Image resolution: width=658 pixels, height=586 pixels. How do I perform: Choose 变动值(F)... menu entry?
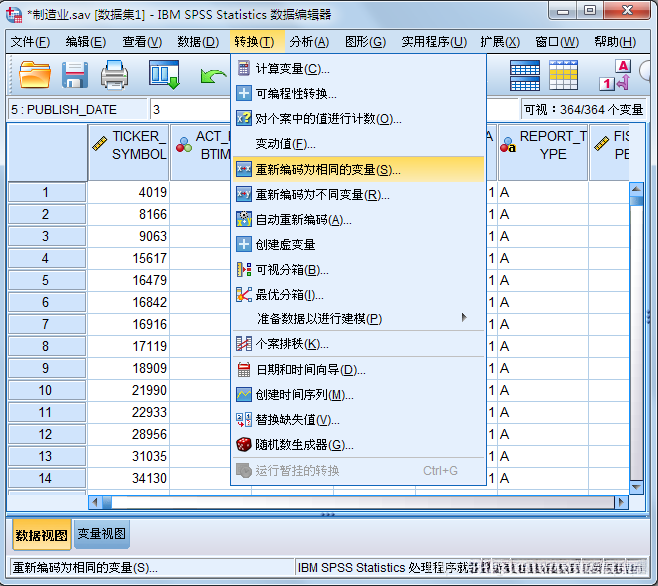click(x=358, y=144)
